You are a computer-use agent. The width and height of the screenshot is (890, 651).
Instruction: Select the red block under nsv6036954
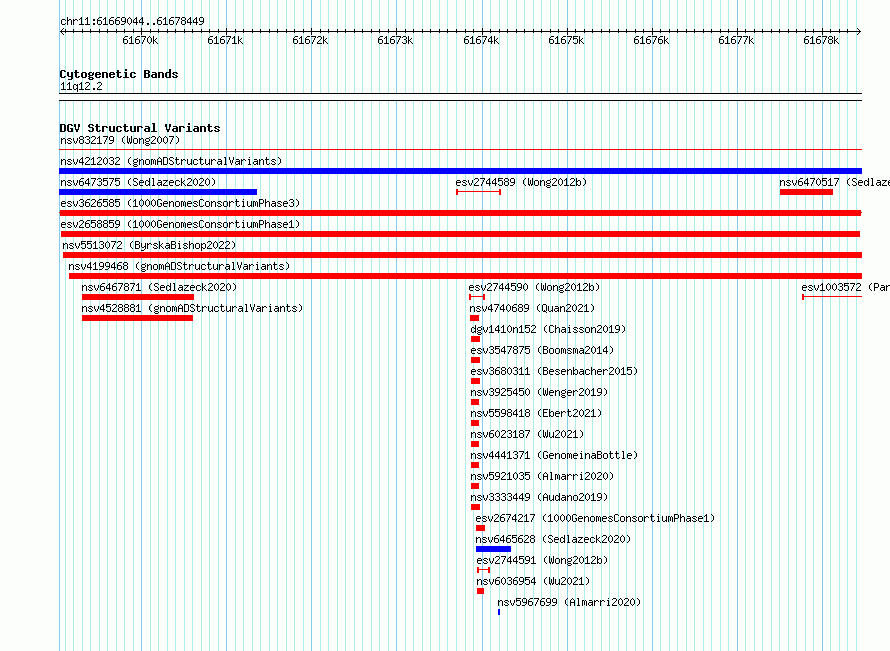click(x=481, y=591)
